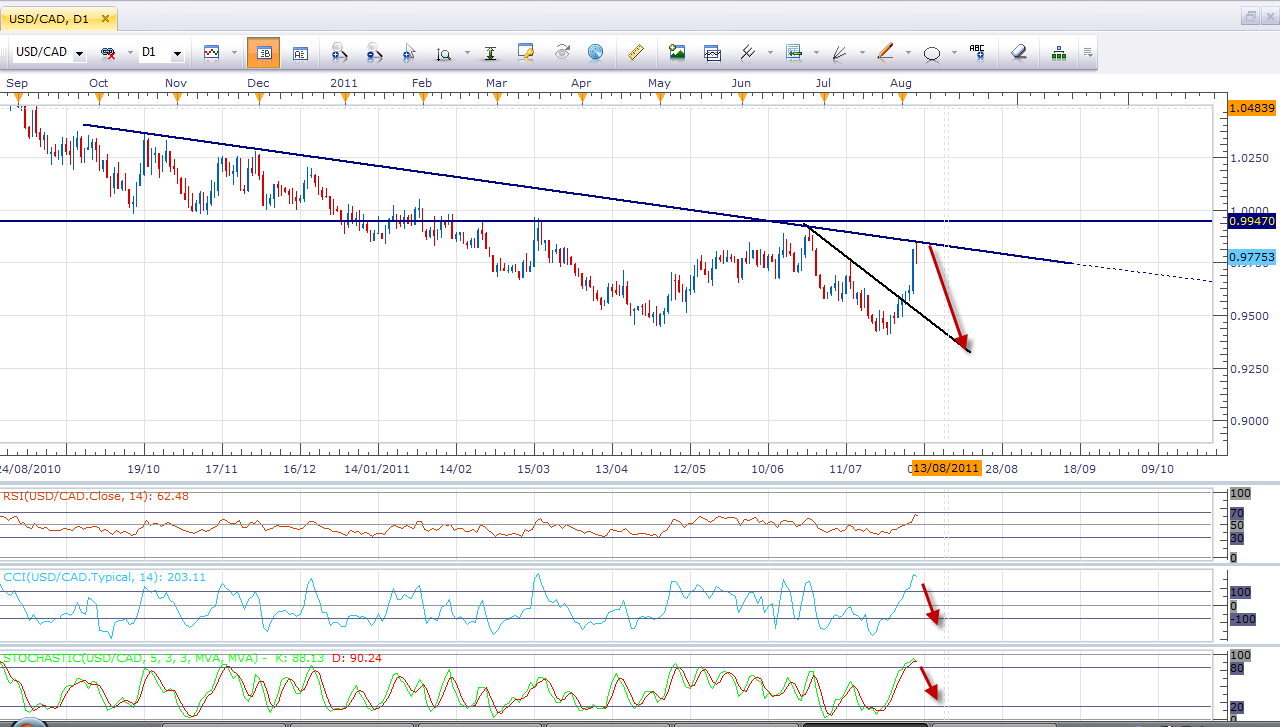1280x727 pixels.
Task: Click the grey eye icon in toolbar
Action: pos(561,53)
